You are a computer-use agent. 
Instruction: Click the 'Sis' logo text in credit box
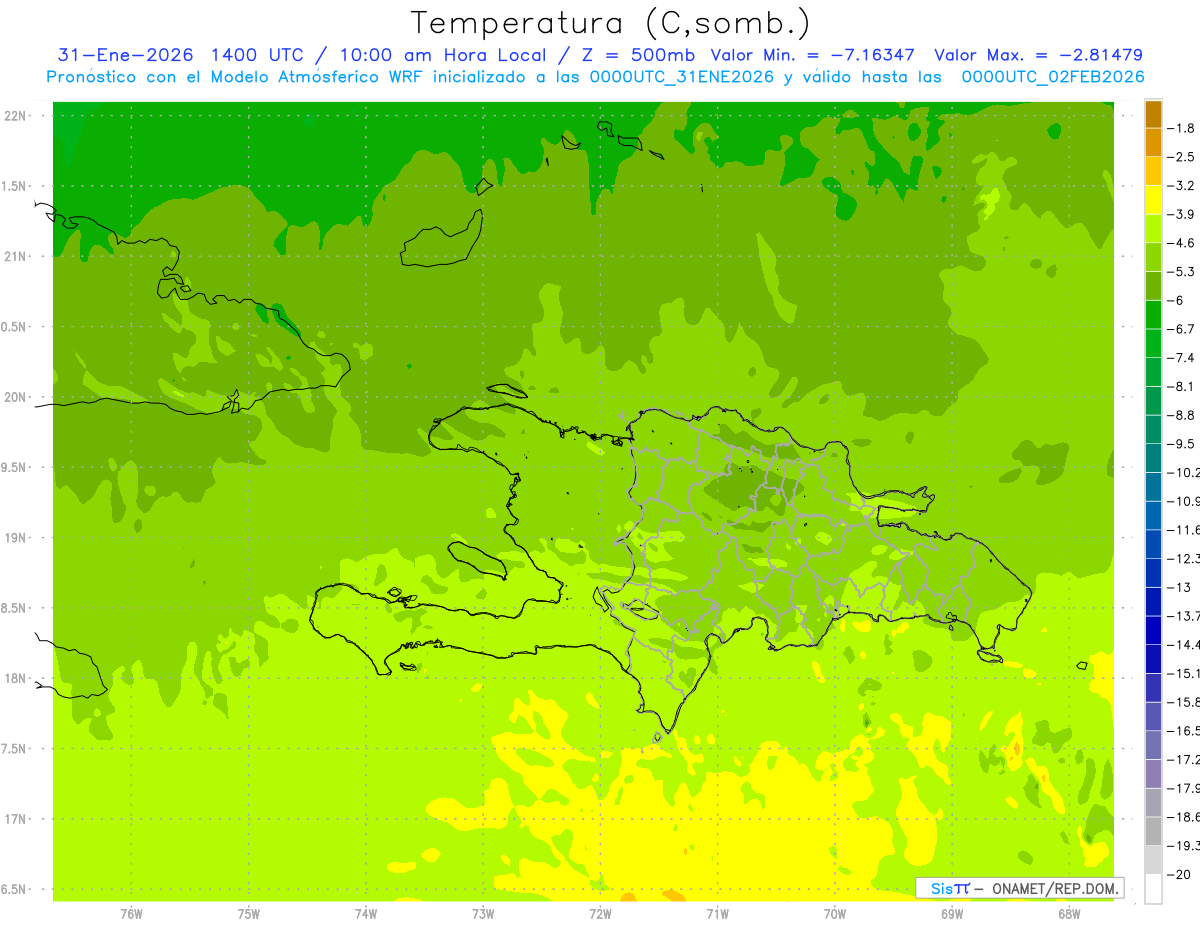tap(941, 888)
